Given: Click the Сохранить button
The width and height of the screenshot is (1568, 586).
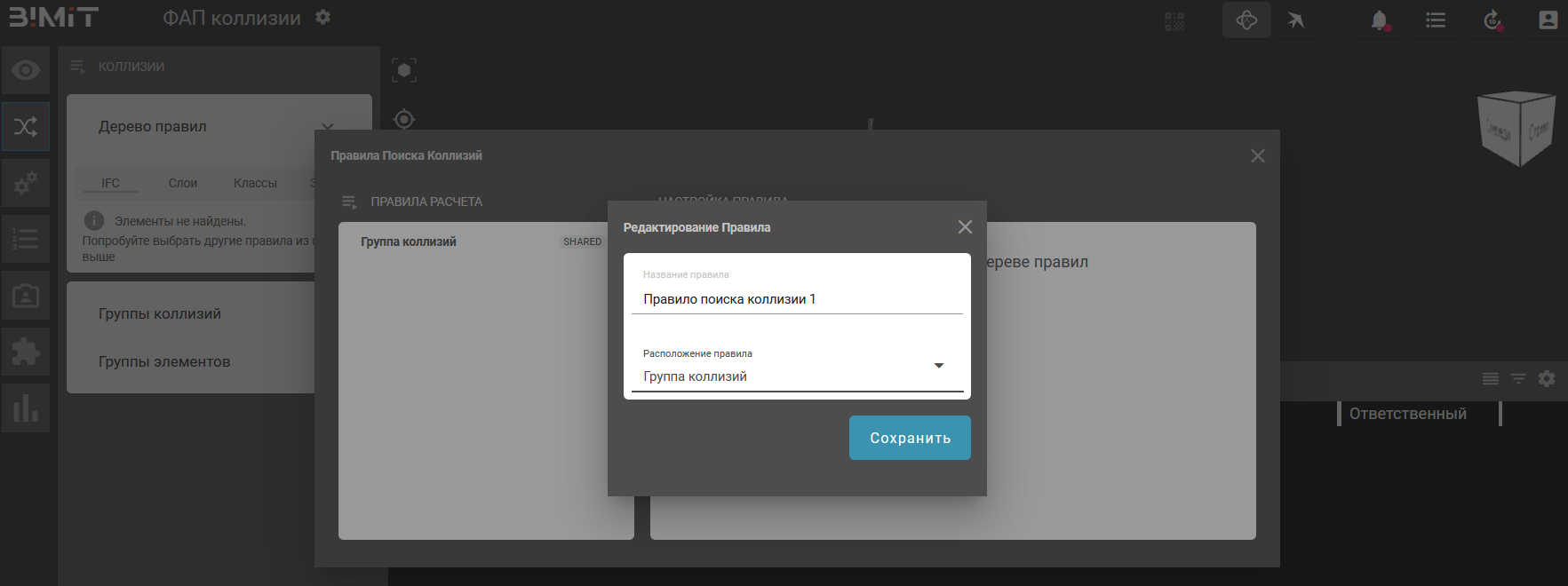Looking at the screenshot, I should pyautogui.click(x=910, y=438).
